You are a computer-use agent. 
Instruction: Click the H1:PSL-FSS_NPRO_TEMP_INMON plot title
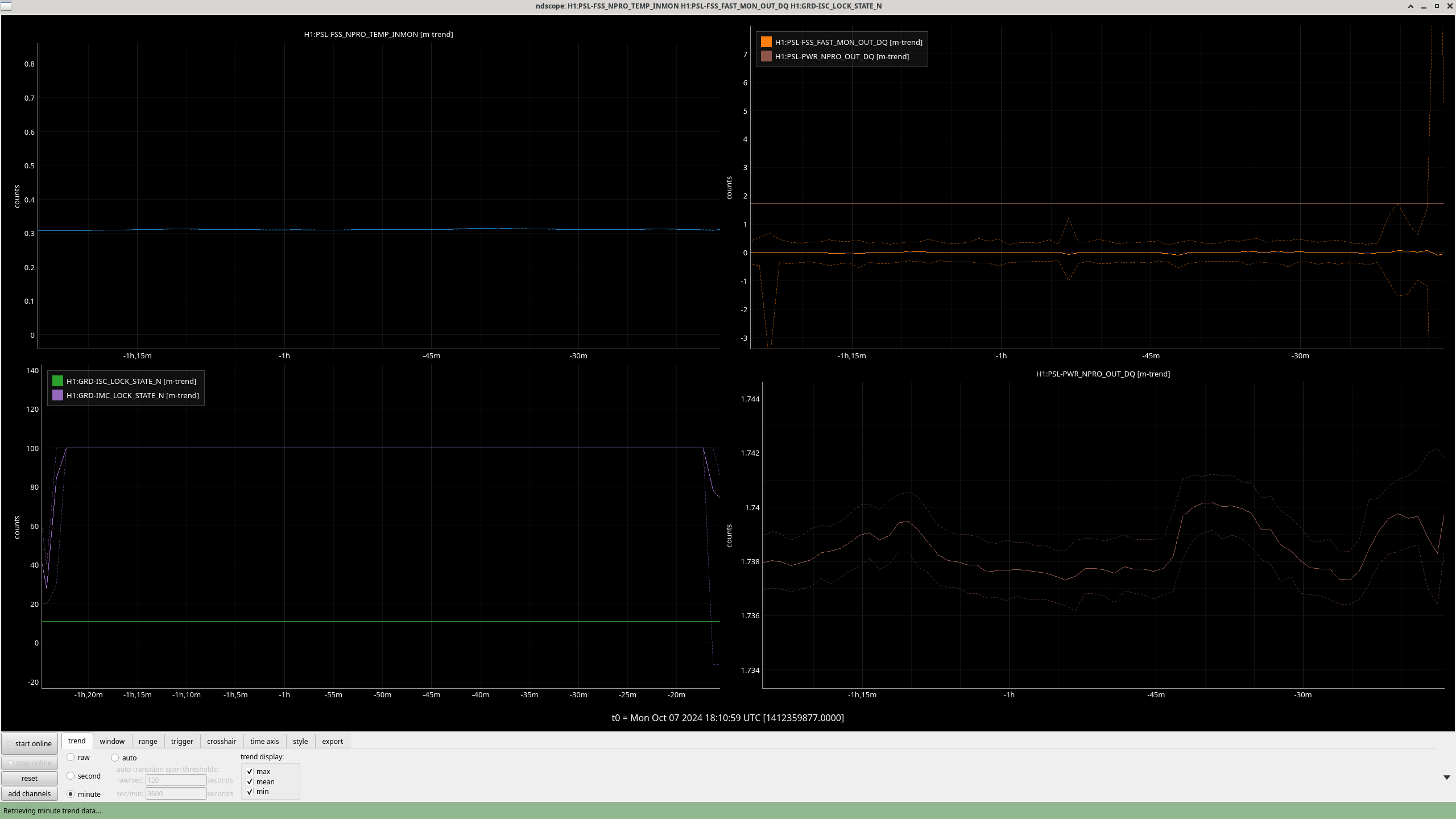pyautogui.click(x=378, y=35)
